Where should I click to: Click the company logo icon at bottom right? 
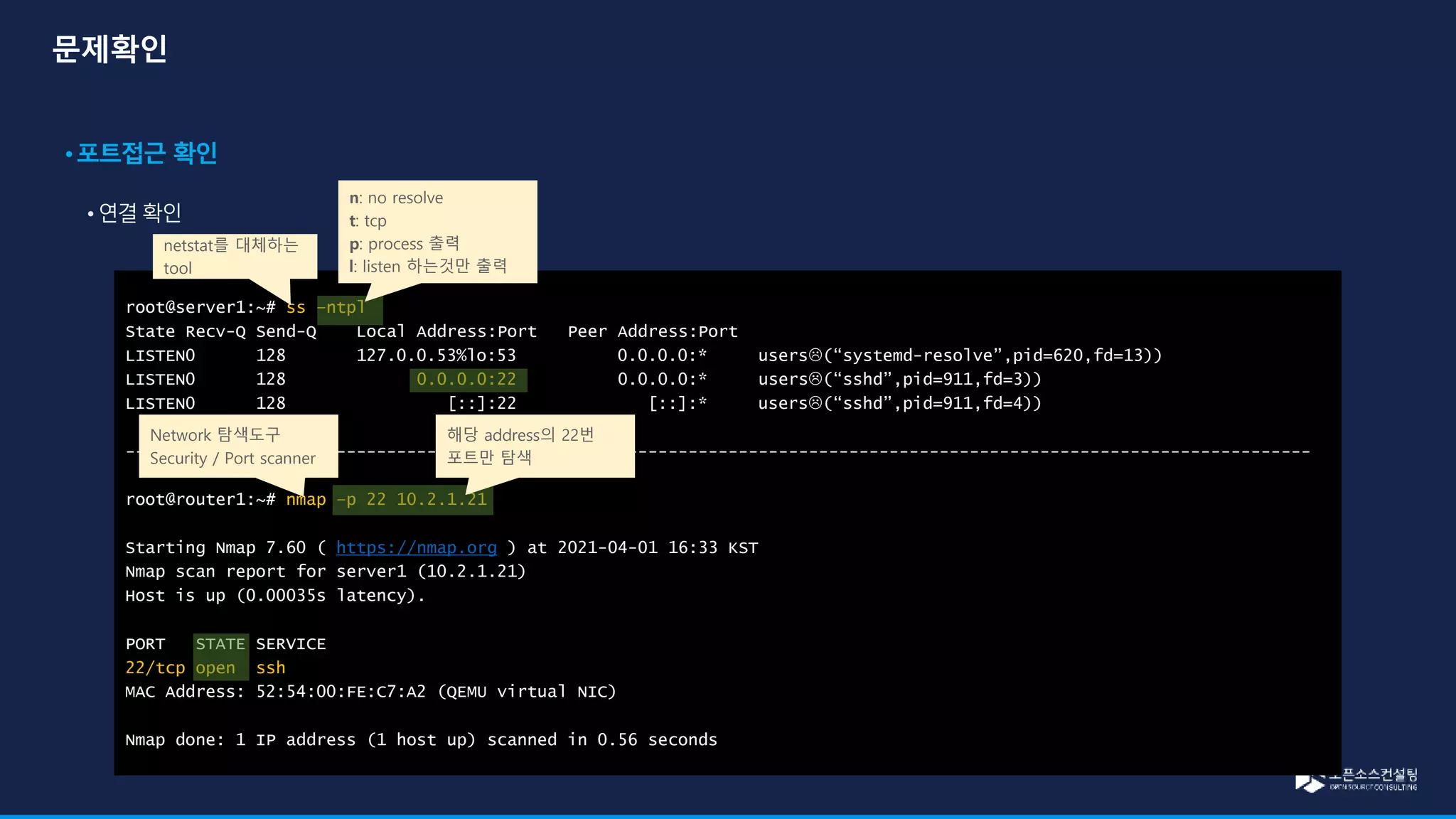1309,783
